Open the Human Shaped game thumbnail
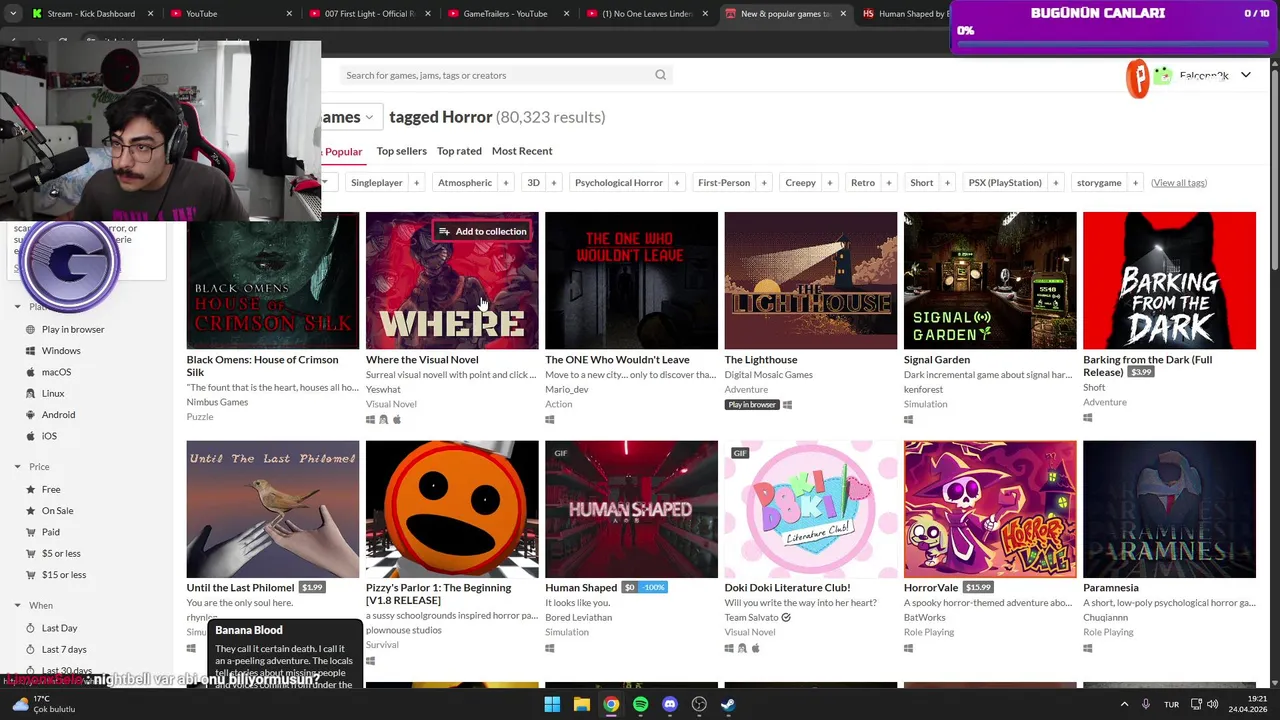This screenshot has height=720, width=1280. click(631, 509)
